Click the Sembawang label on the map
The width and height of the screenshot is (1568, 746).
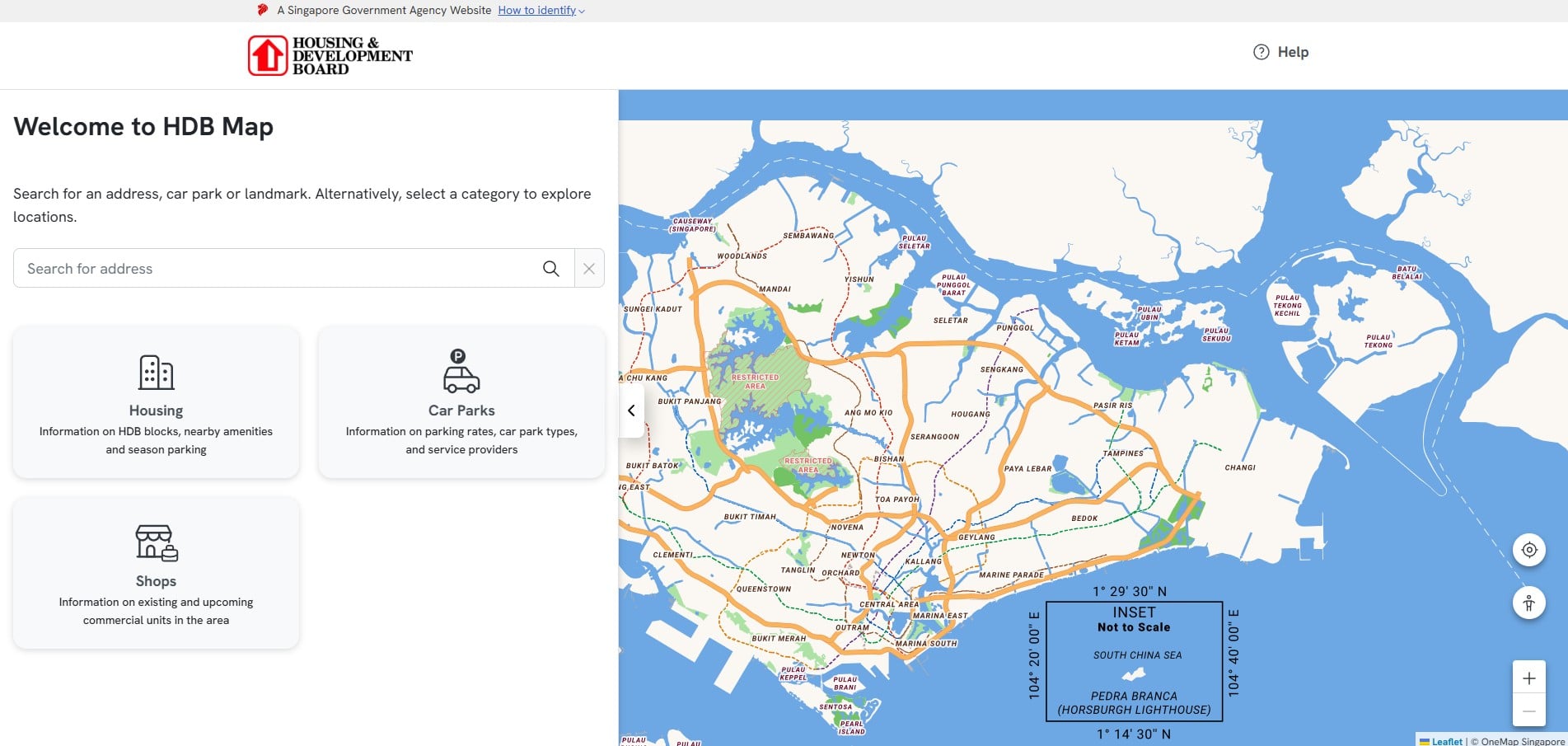pyautogui.click(x=808, y=236)
